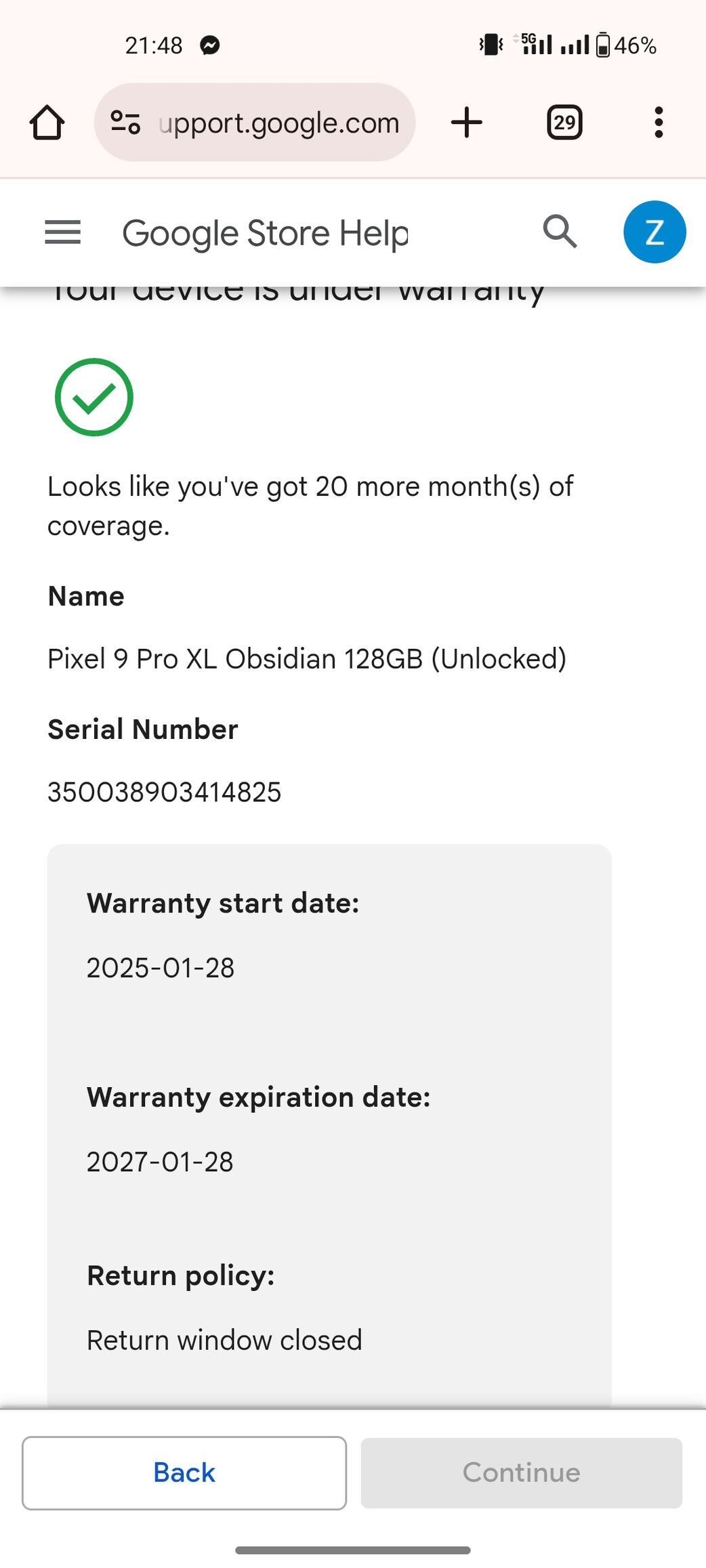Tap the search magnifier icon

coord(560,232)
